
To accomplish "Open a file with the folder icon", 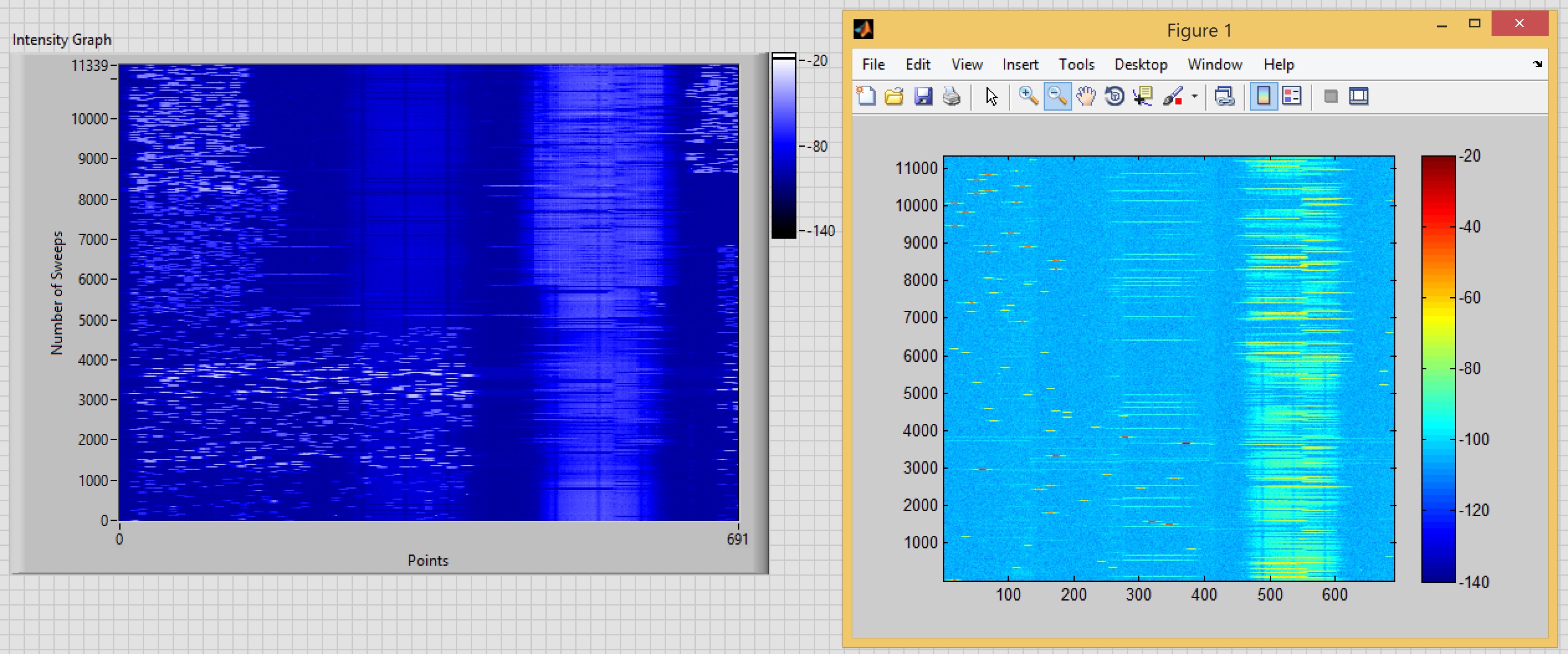I will [894, 96].
